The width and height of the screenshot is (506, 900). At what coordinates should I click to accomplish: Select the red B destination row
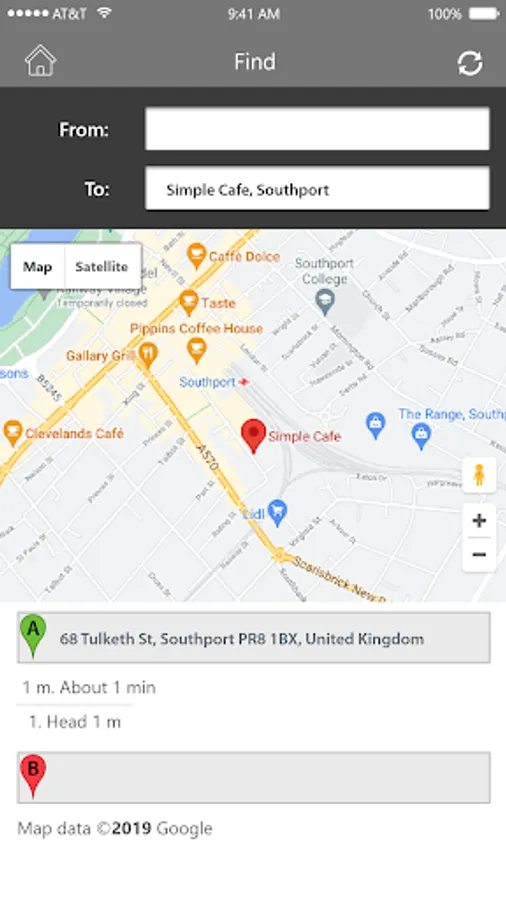pyautogui.click(x=254, y=777)
